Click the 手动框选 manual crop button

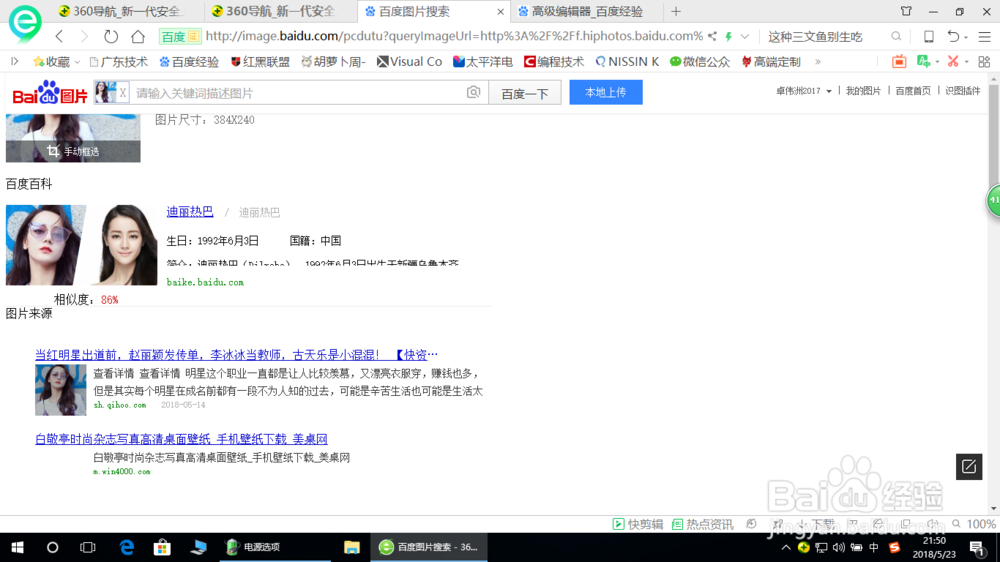(x=73, y=151)
